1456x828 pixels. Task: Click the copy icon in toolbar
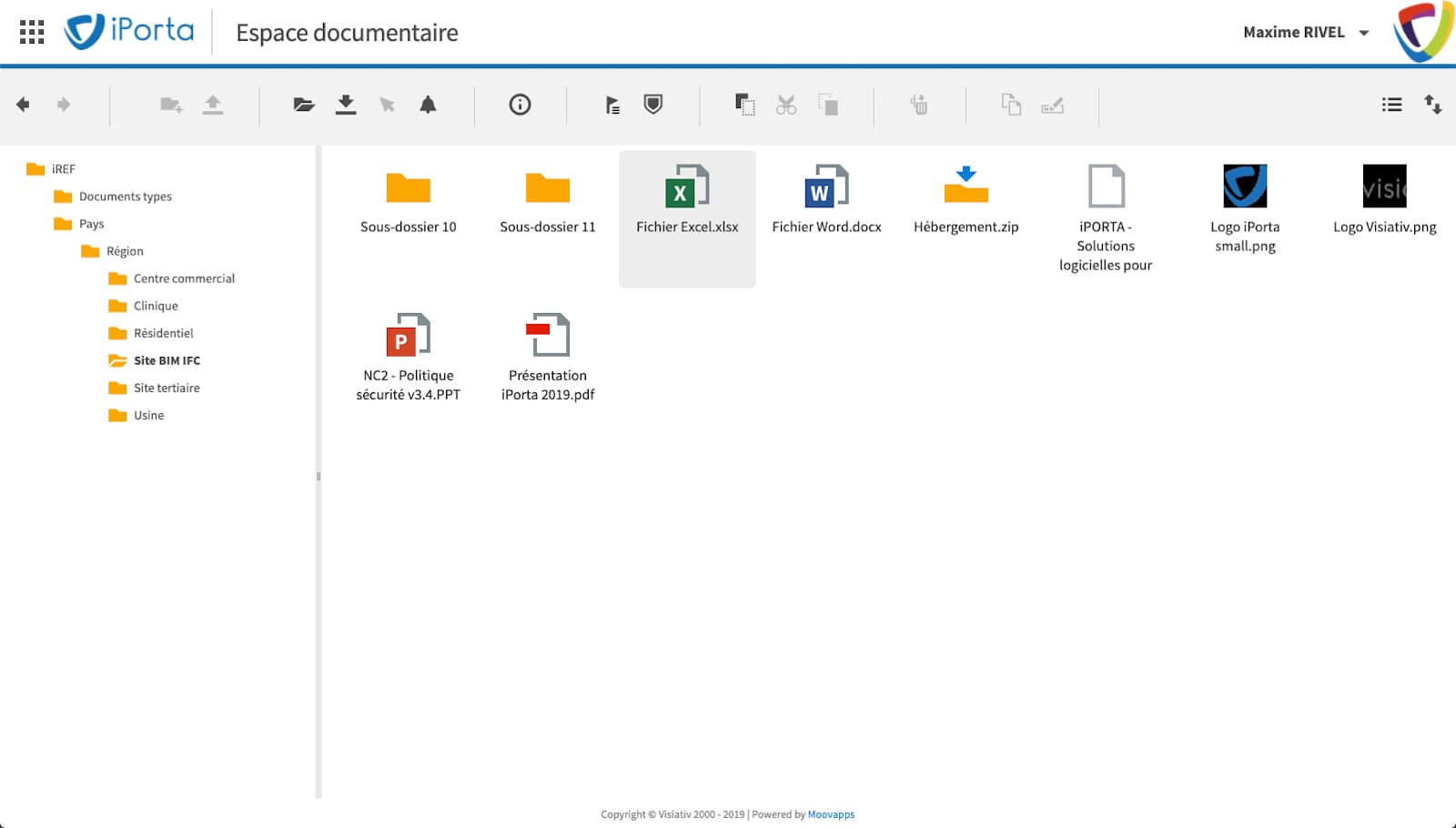point(744,105)
